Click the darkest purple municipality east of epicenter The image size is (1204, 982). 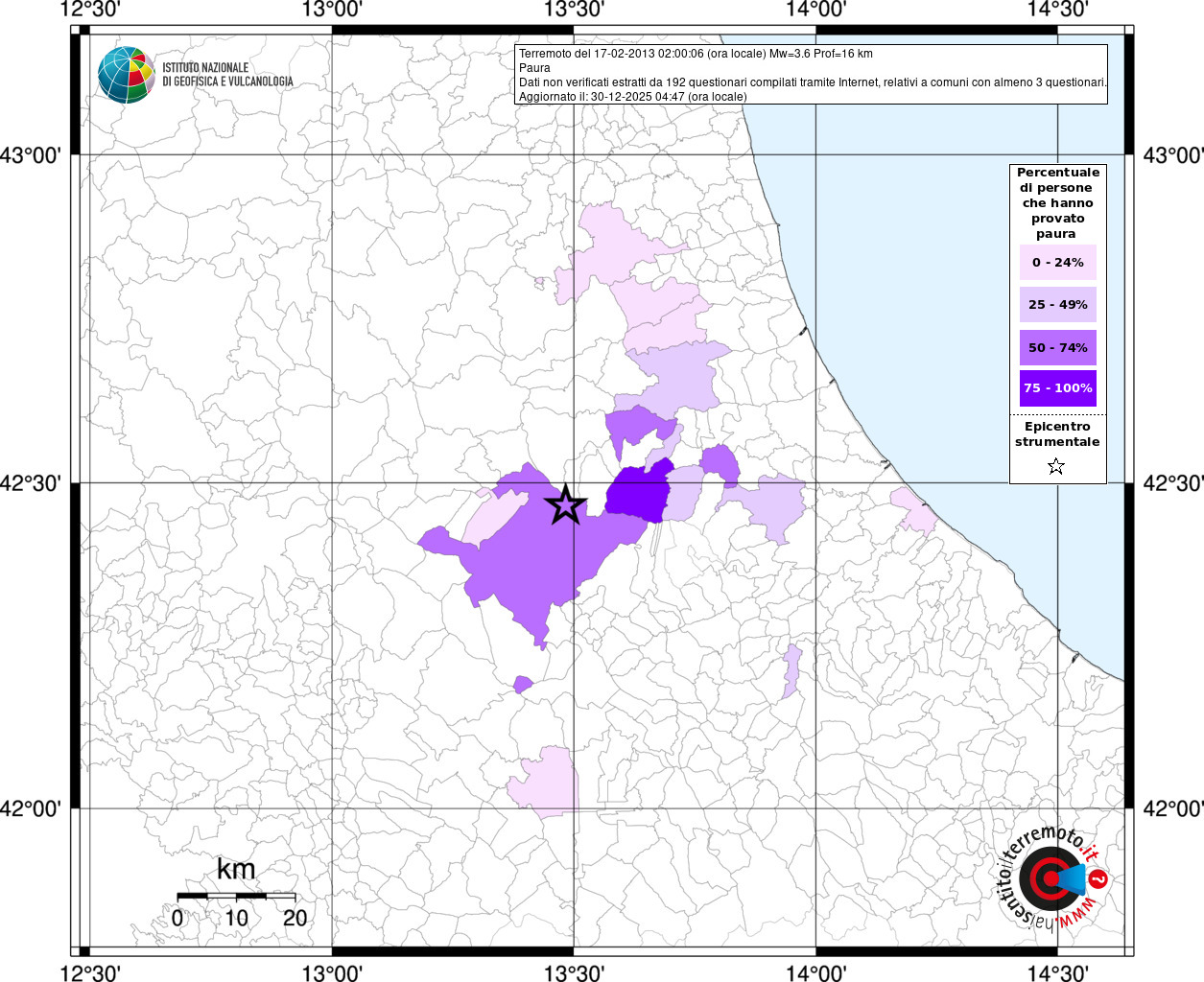[x=636, y=496]
